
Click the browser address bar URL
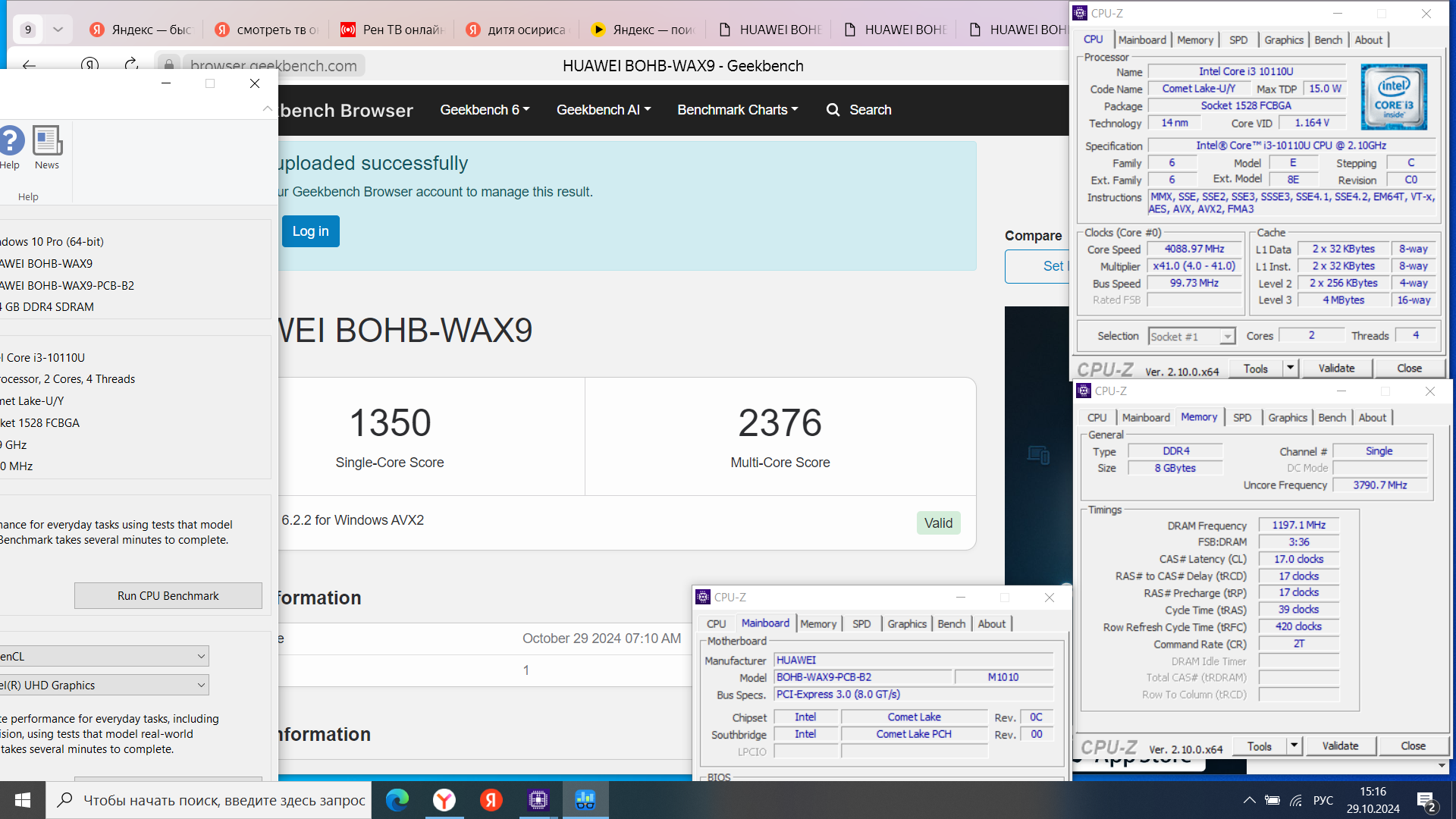[x=274, y=66]
